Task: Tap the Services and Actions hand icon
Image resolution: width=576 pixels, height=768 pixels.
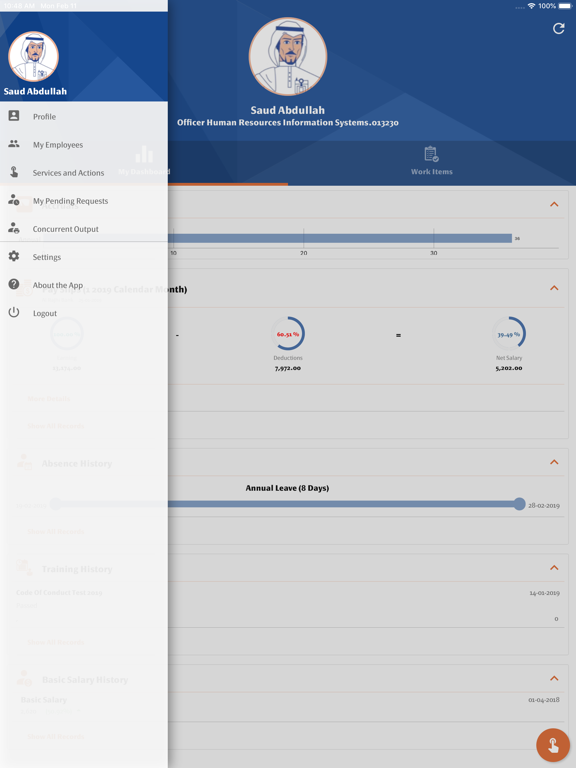Action: point(14,172)
